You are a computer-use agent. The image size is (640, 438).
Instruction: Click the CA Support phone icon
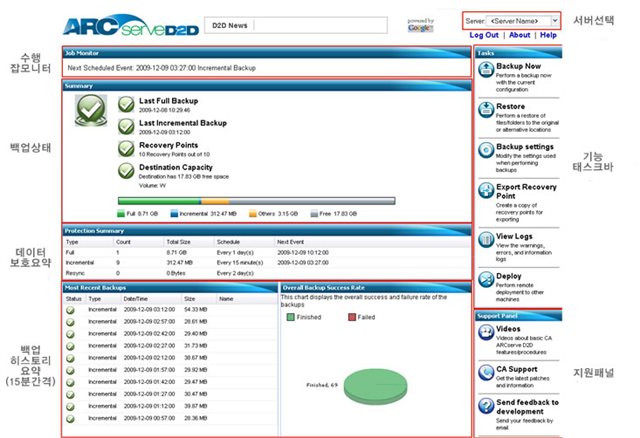pyautogui.click(x=486, y=373)
